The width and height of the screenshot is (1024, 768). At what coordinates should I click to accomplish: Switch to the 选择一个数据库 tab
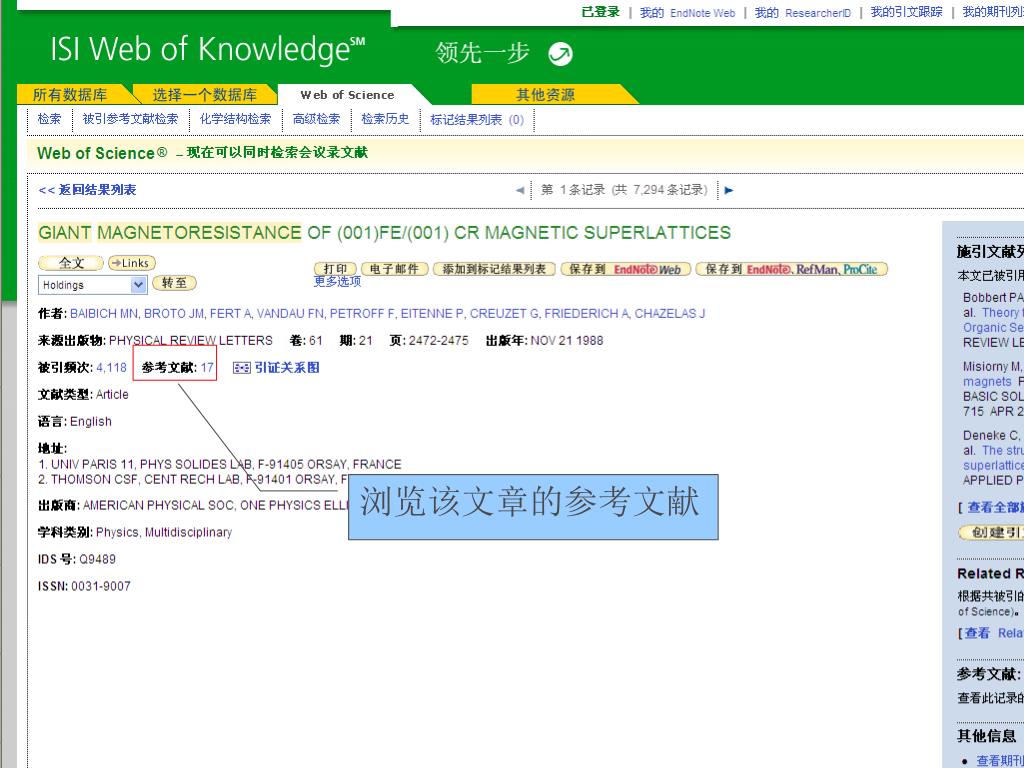point(204,95)
